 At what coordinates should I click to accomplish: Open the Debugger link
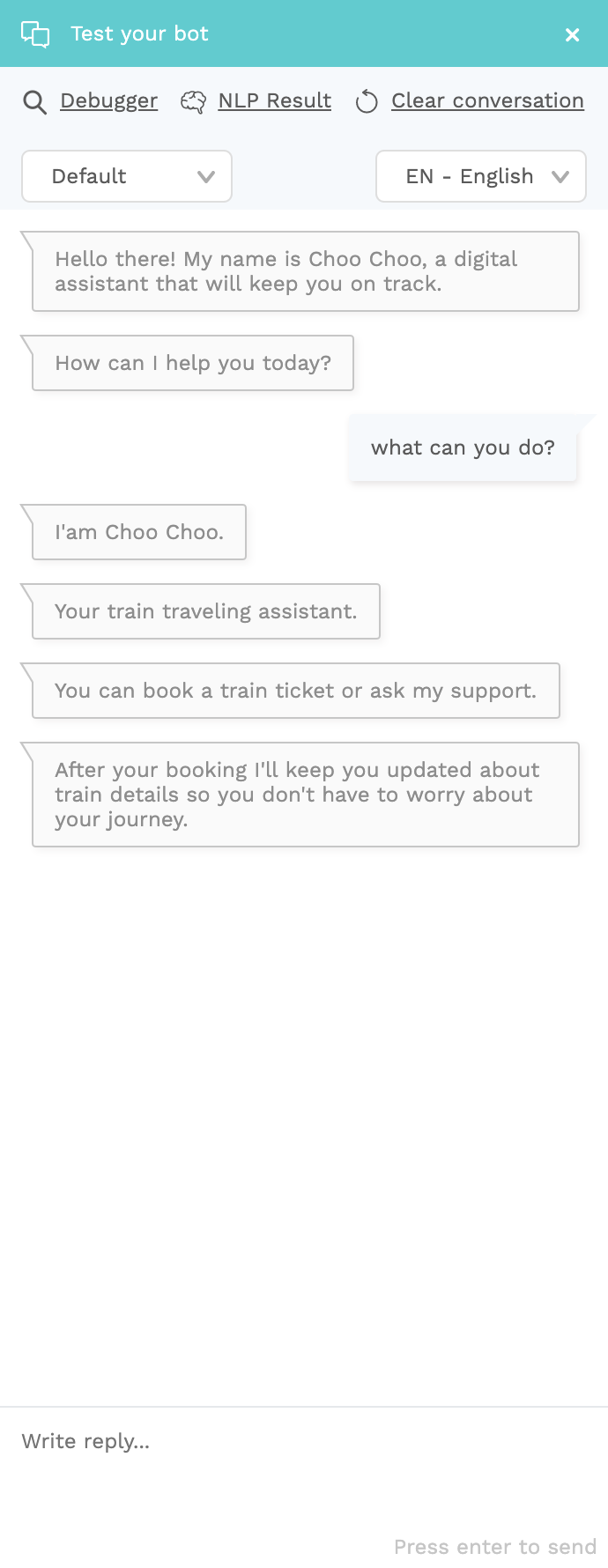(x=109, y=101)
